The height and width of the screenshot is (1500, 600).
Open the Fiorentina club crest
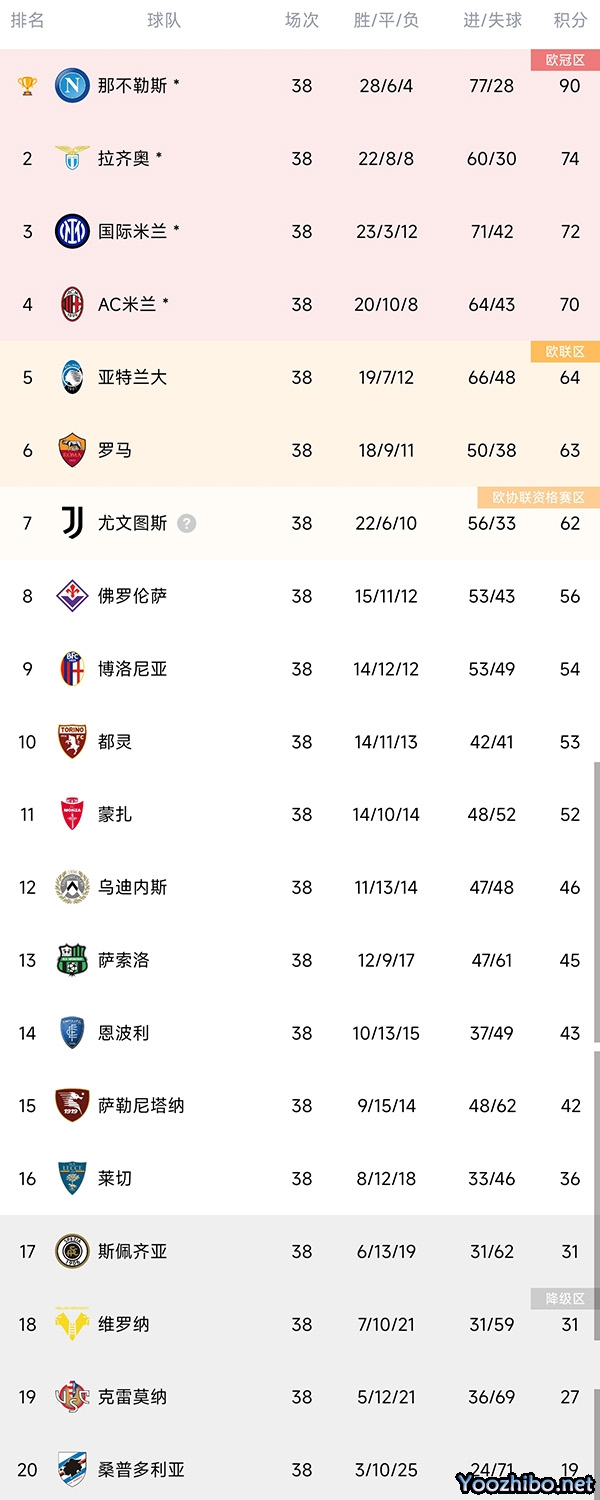pos(72,596)
